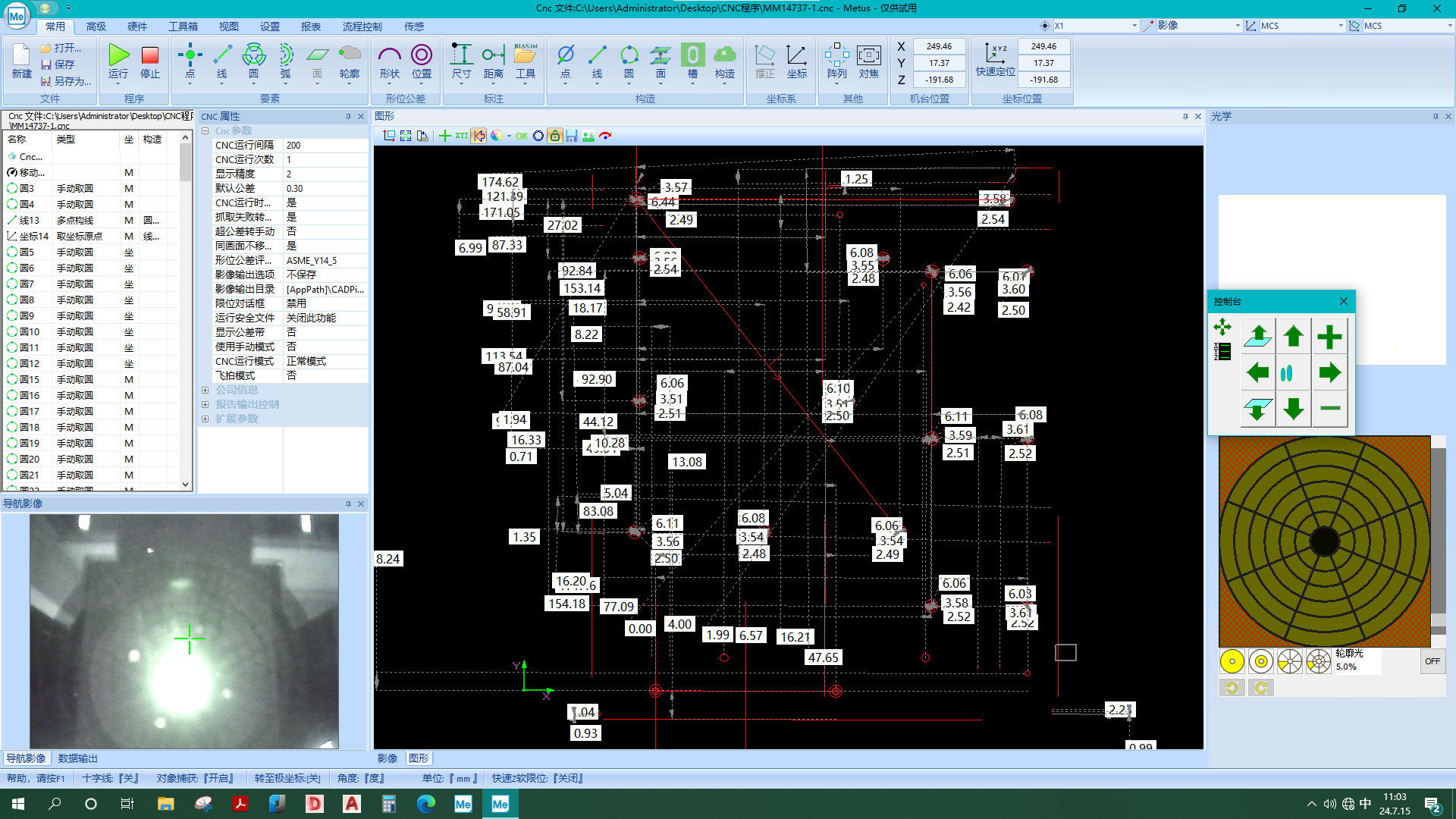
Task: Toggle the lock icon in graphics view toolbar
Action: click(x=556, y=136)
